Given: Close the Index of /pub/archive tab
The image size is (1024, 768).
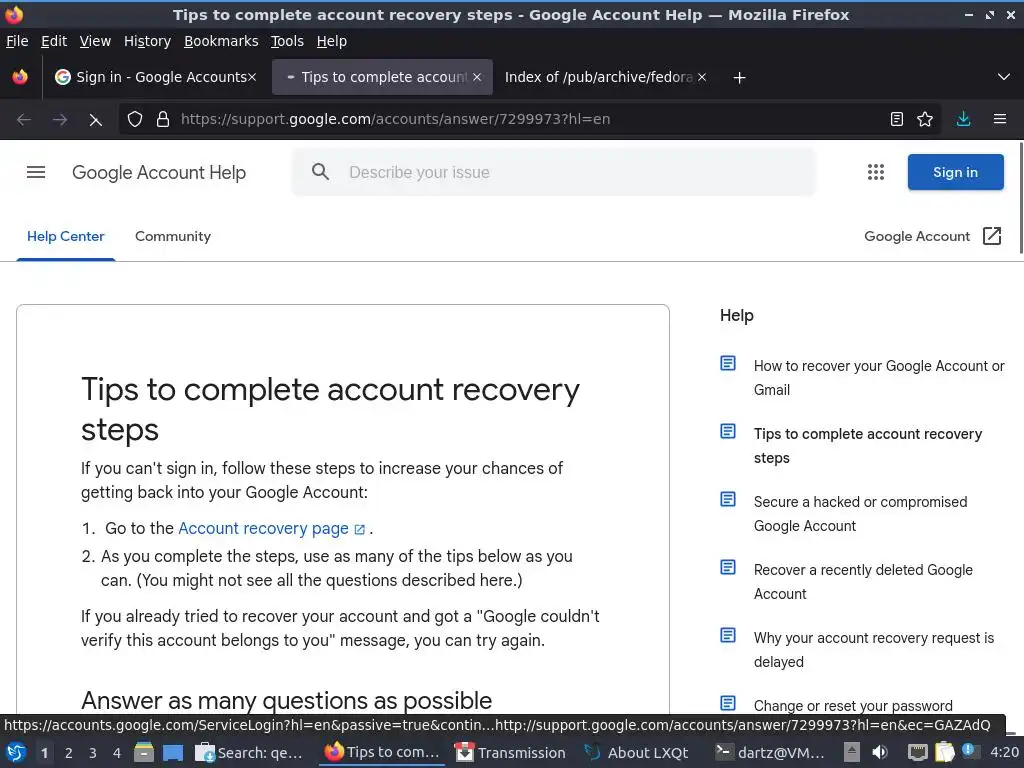Looking at the screenshot, I should [x=701, y=77].
